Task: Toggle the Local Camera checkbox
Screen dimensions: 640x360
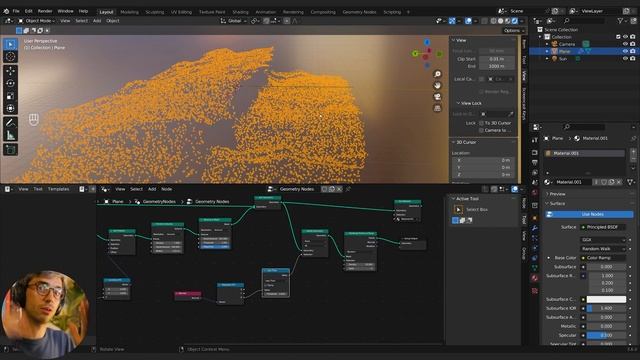Action: point(481,79)
